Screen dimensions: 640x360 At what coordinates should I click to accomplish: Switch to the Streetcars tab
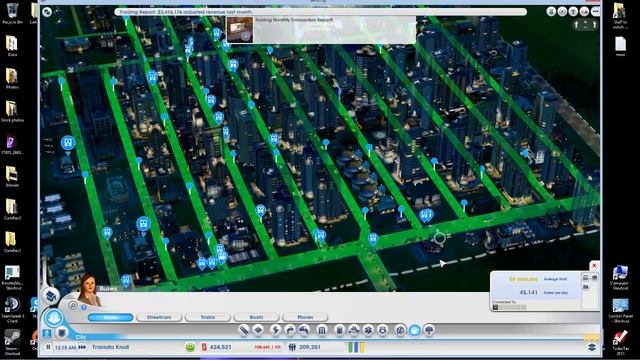tap(159, 317)
